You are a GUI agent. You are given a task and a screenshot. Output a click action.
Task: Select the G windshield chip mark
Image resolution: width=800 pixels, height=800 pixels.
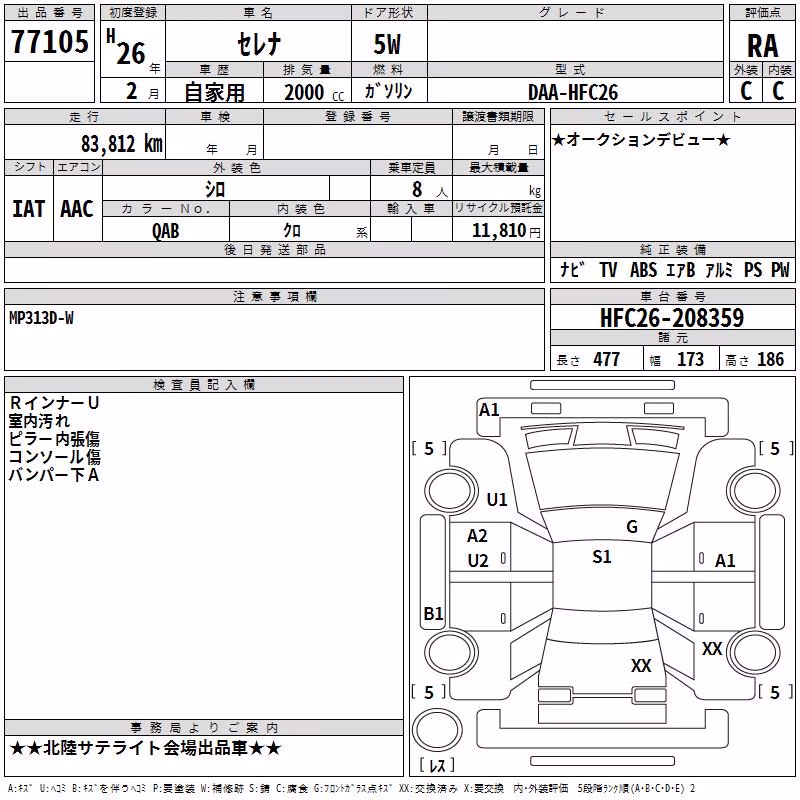(632, 526)
